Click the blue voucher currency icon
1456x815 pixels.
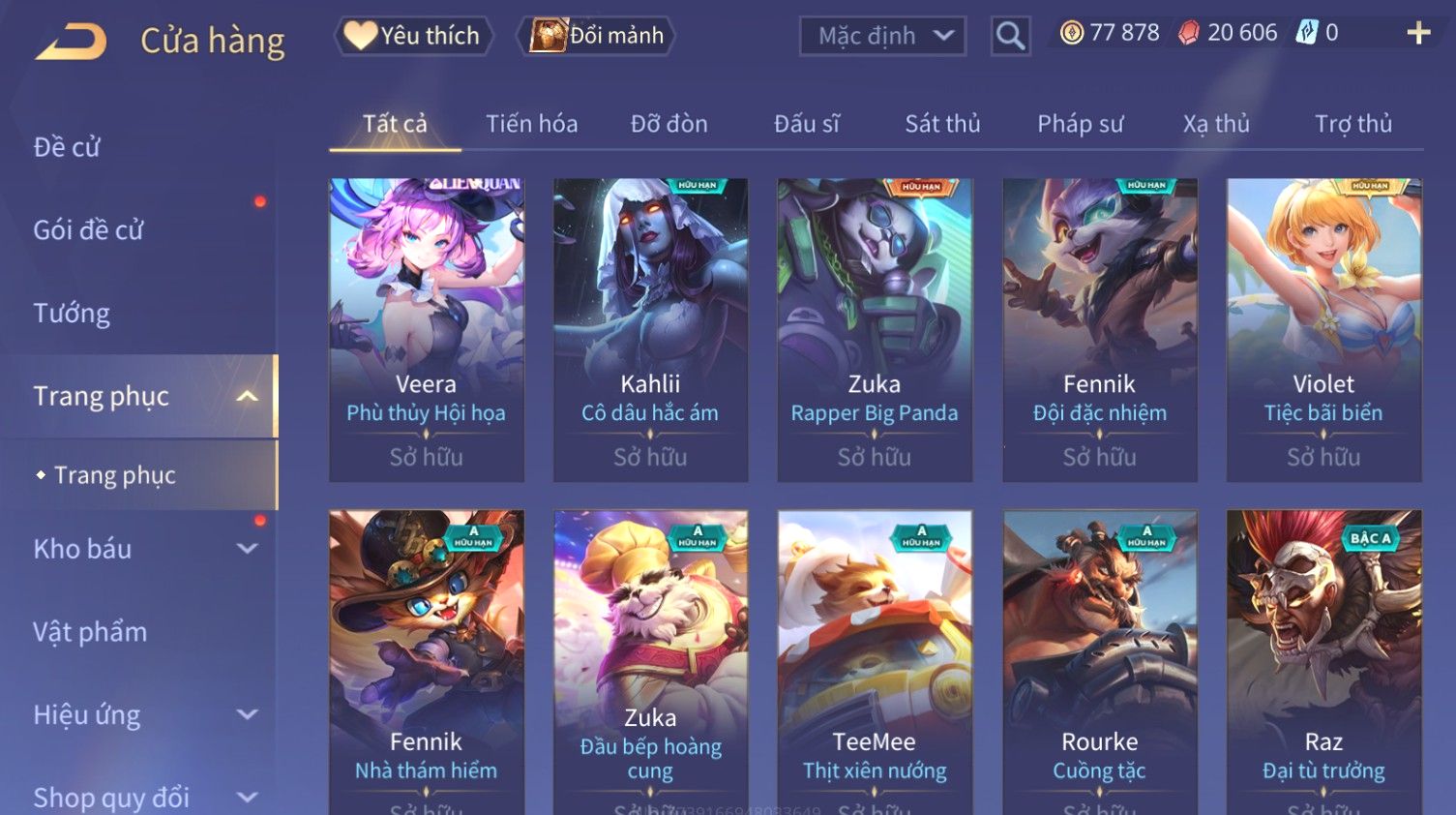pyautogui.click(x=1307, y=32)
